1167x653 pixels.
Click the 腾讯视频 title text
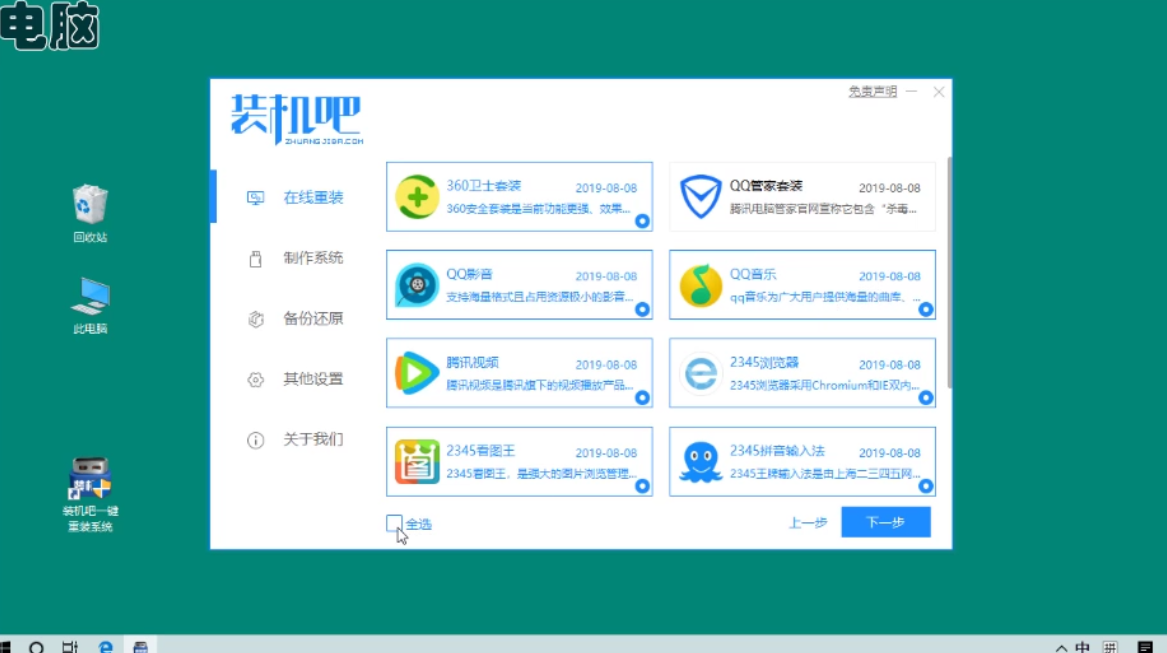pyautogui.click(x=473, y=363)
